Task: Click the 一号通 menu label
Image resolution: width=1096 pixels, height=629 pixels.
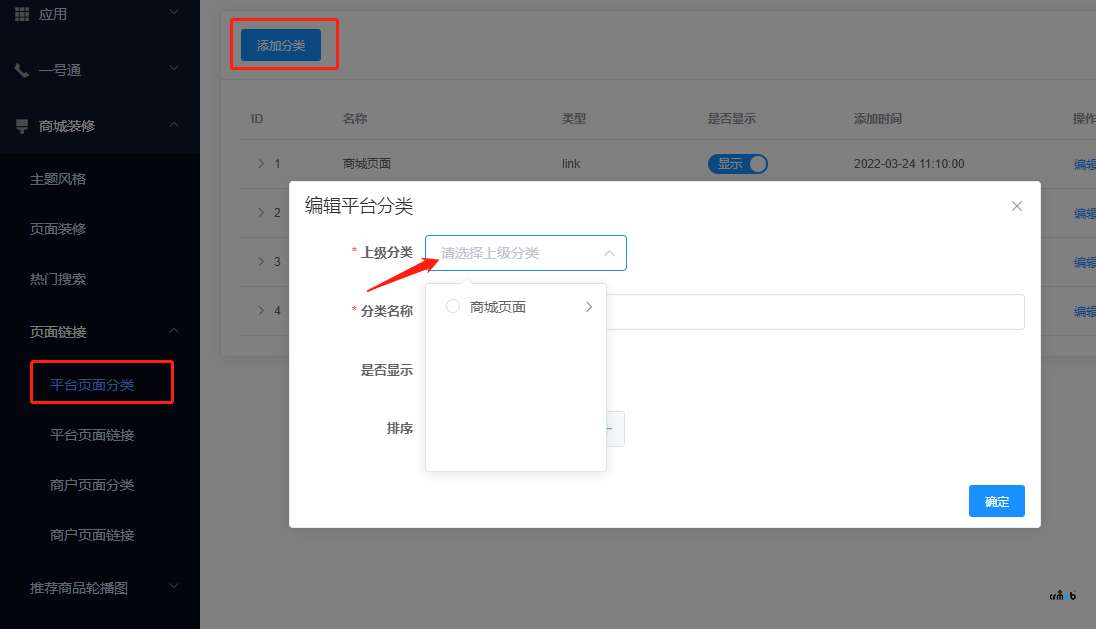Action: tap(60, 70)
